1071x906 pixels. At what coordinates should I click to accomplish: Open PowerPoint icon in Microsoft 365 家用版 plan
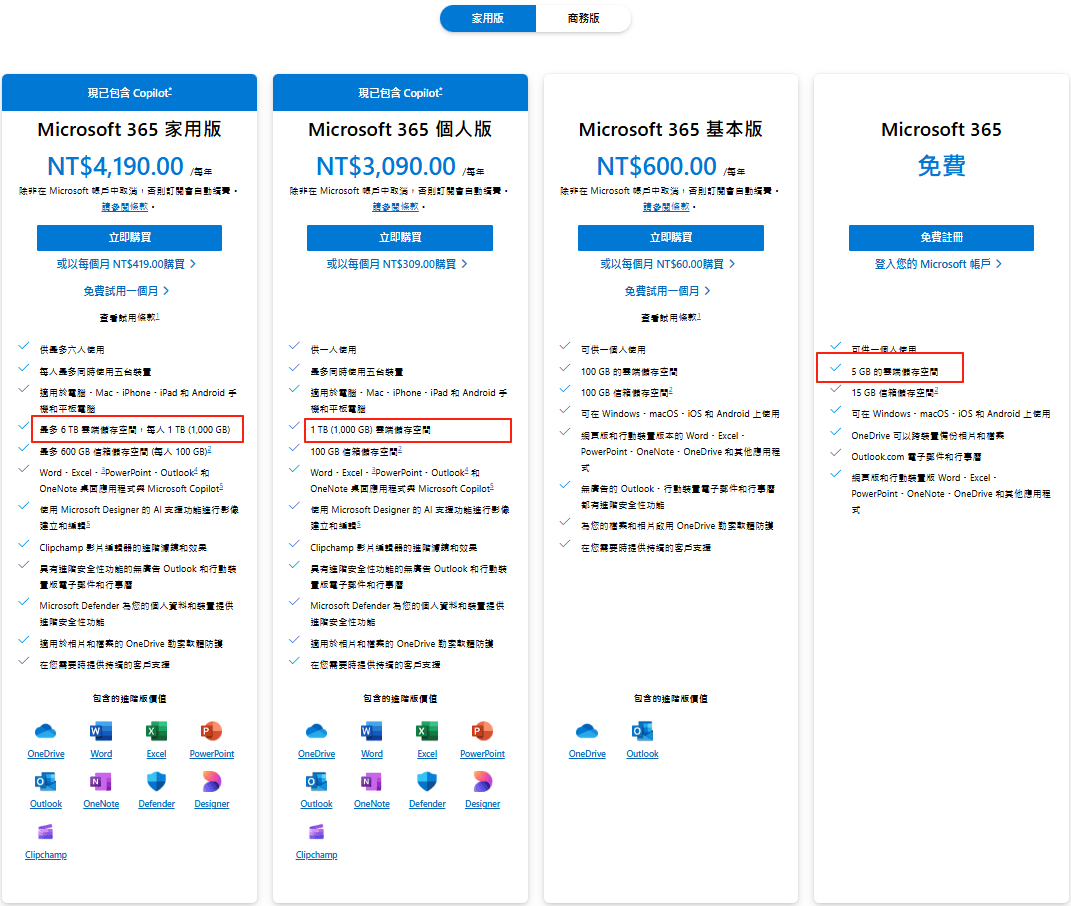(x=212, y=731)
